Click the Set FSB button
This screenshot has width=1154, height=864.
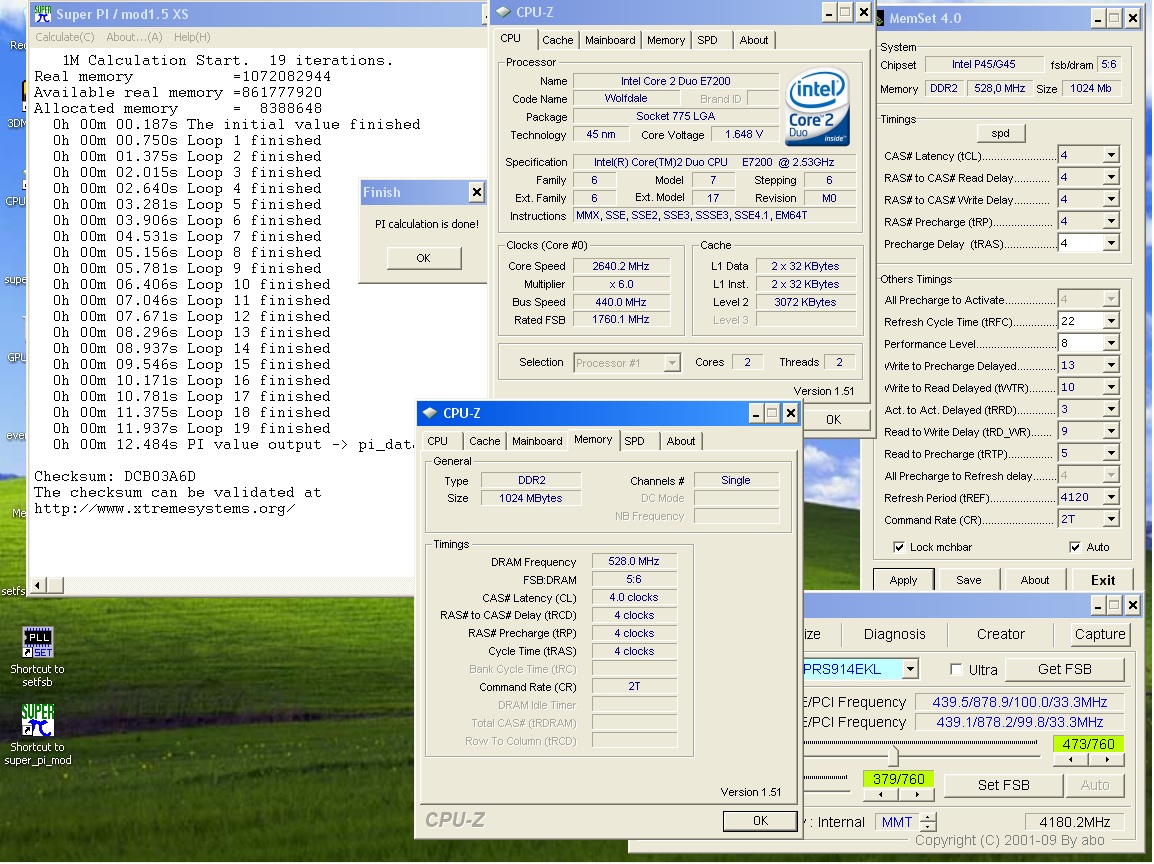[1003, 785]
